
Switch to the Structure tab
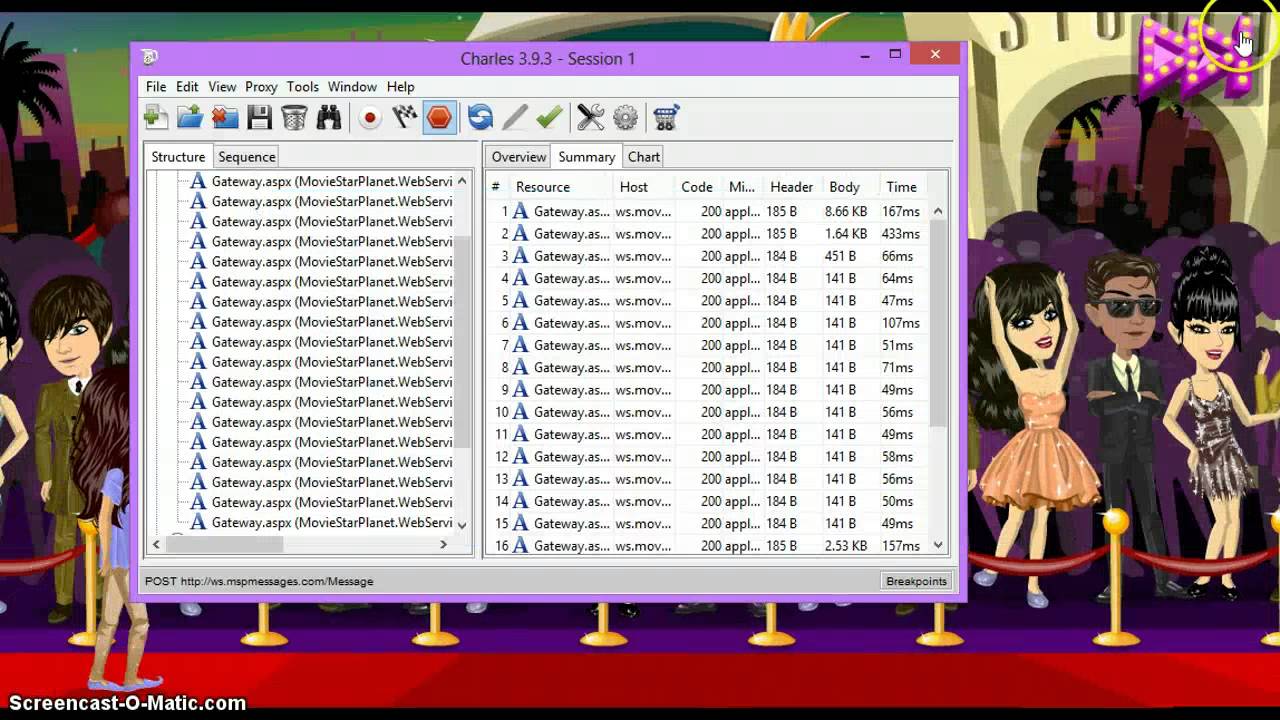pos(178,157)
